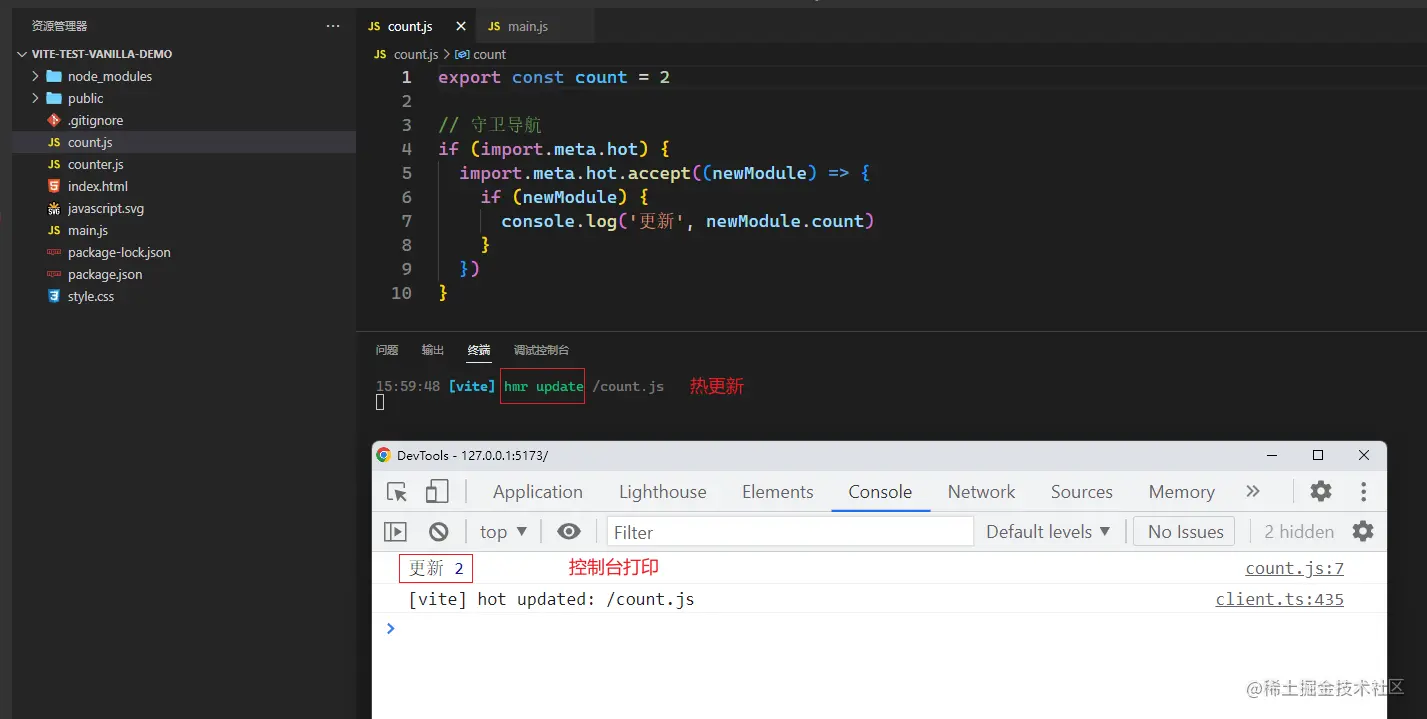Open javascript.svg file
This screenshot has height=719, width=1427.
pyautogui.click(x=106, y=208)
